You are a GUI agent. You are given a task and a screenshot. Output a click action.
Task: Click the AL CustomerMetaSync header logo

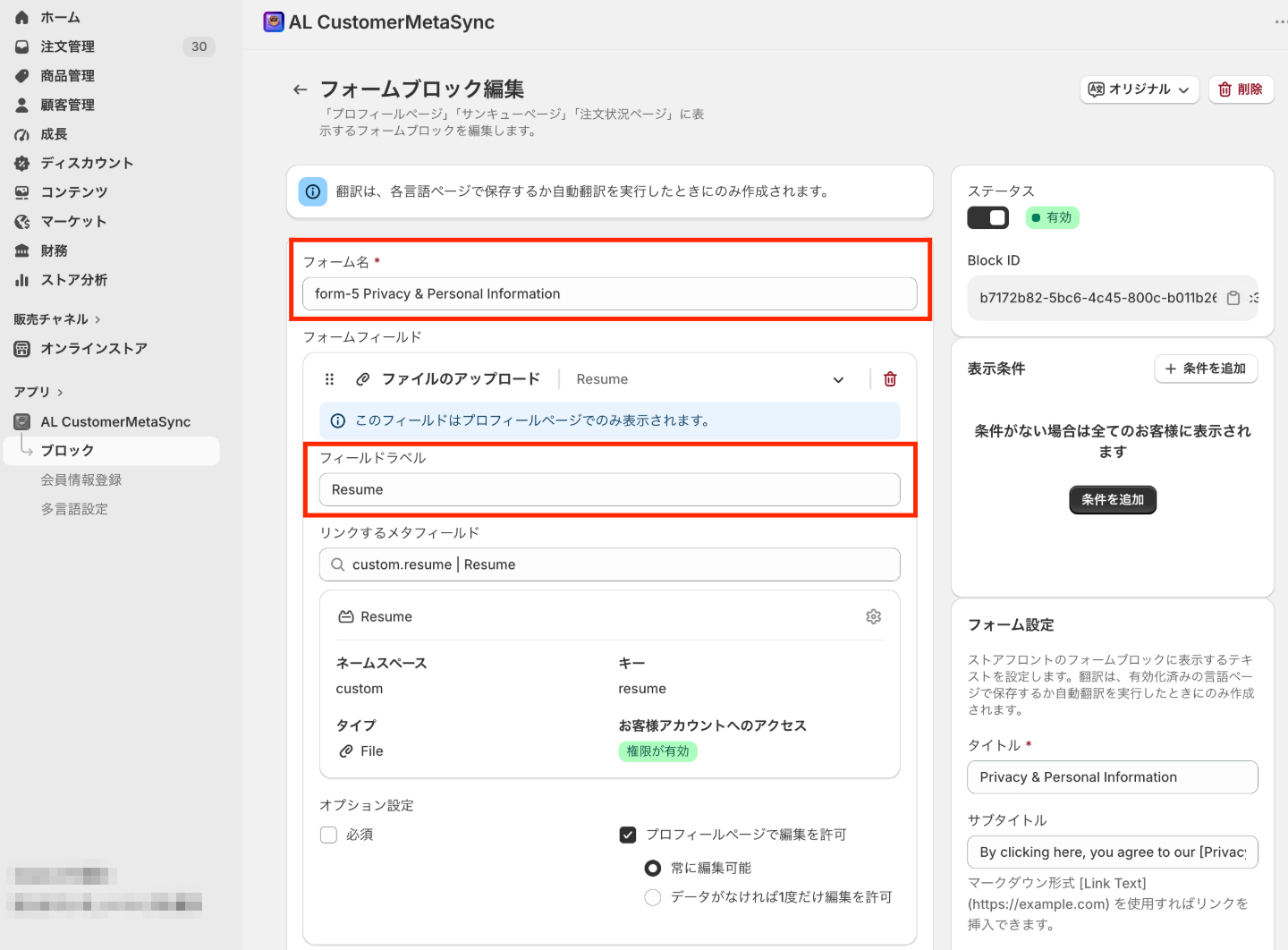[x=274, y=22]
